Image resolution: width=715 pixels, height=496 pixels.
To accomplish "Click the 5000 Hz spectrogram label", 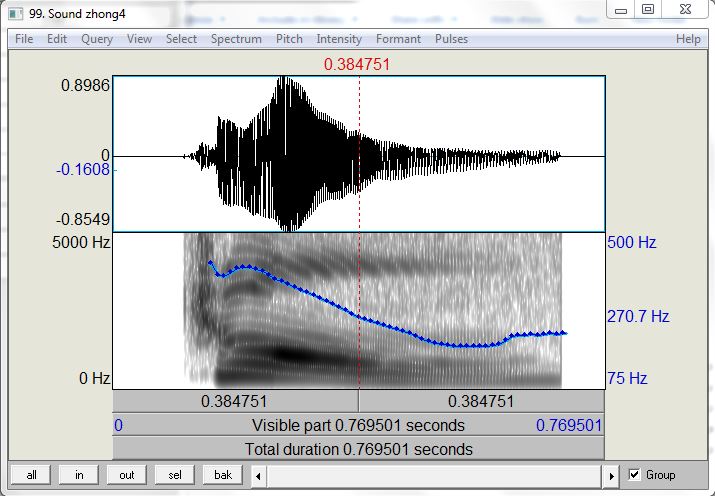I will coord(81,242).
